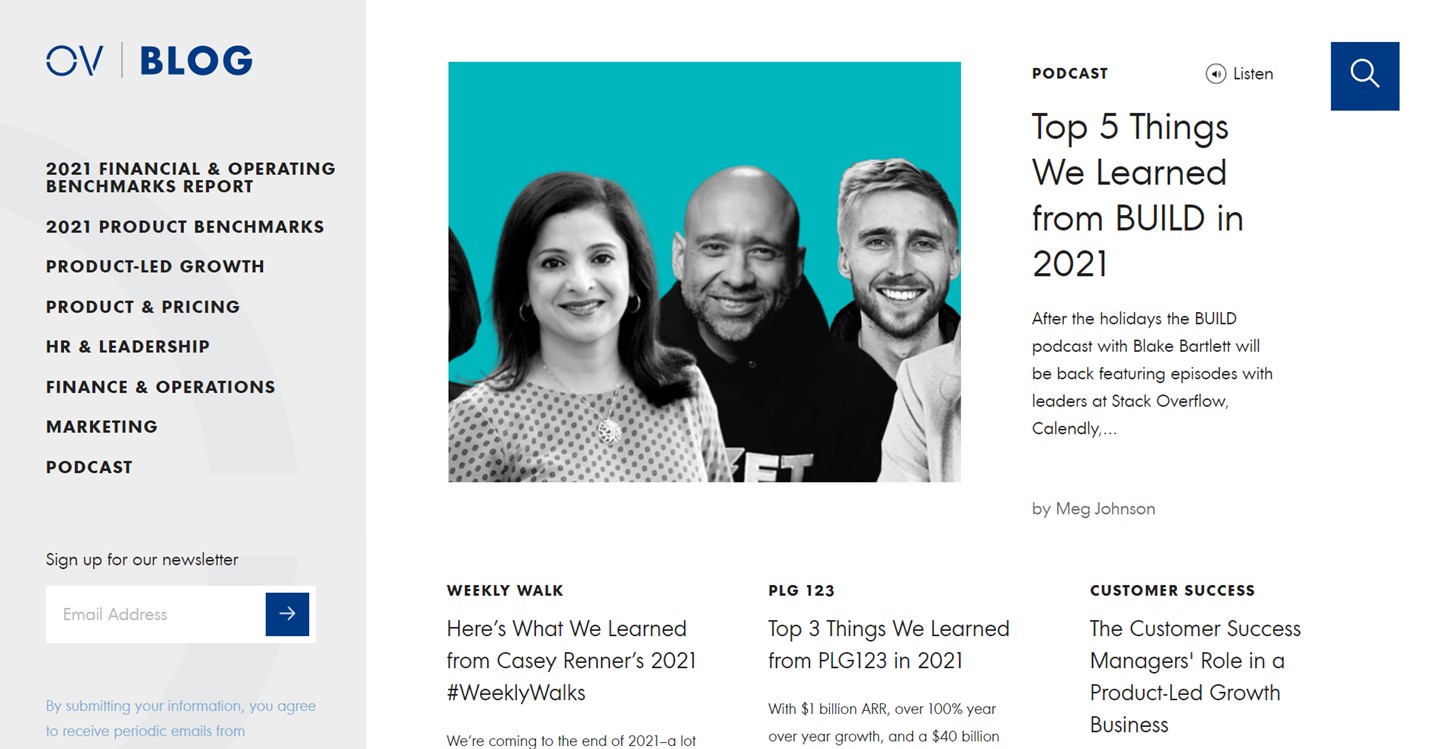Open search with the magnifying glass icon
The height and width of the screenshot is (749, 1440).
(x=1364, y=76)
